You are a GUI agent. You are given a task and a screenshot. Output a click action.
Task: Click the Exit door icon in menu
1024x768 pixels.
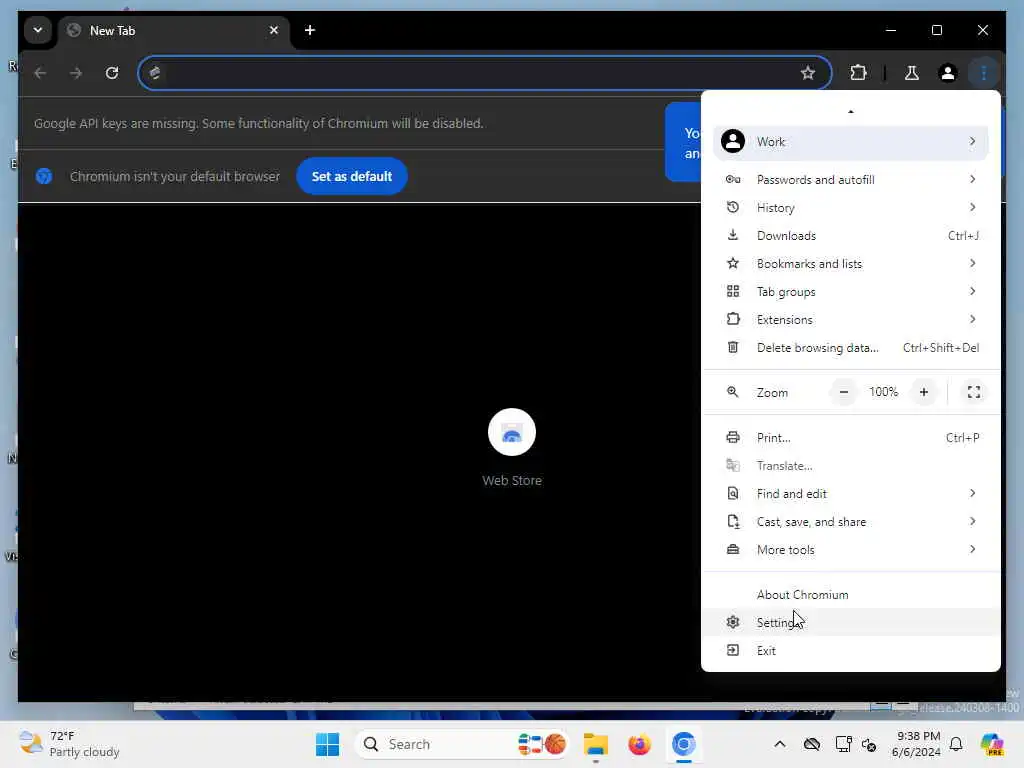[x=733, y=650]
